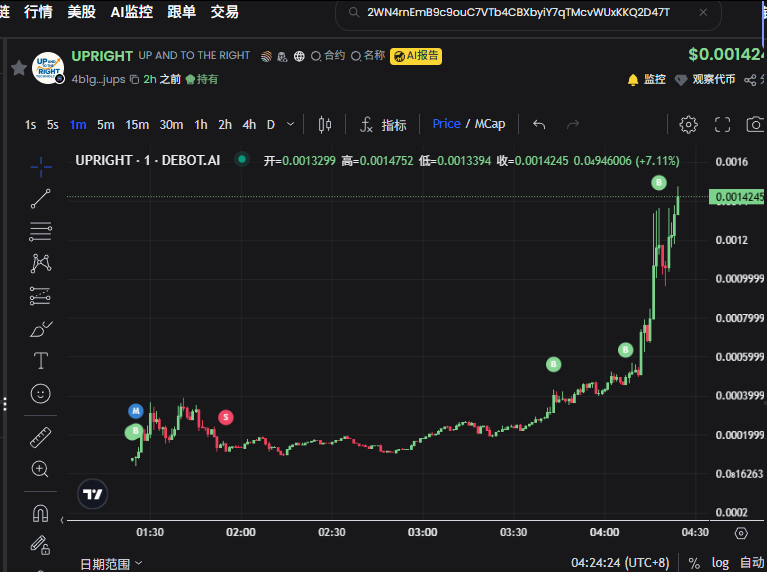This screenshot has width=767, height=572.
Task: Open the candlestick chart style selector
Action: tap(325, 125)
